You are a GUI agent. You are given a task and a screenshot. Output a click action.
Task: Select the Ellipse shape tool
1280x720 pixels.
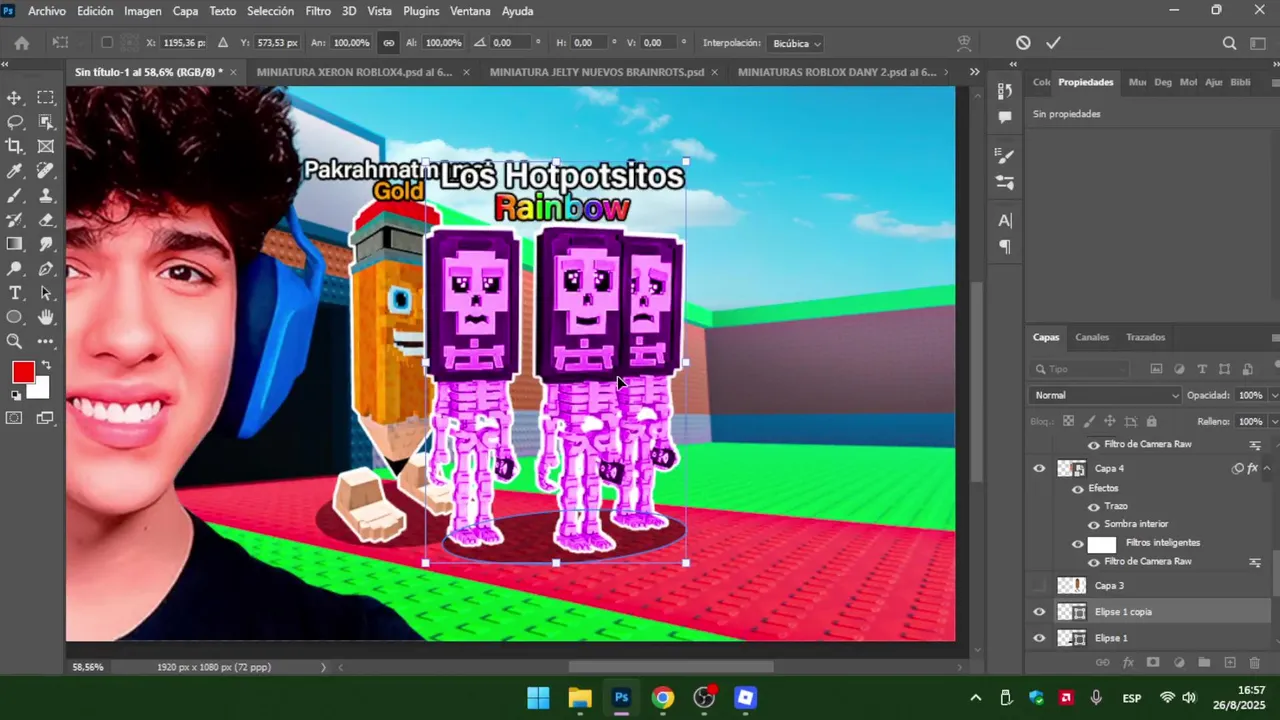15,317
